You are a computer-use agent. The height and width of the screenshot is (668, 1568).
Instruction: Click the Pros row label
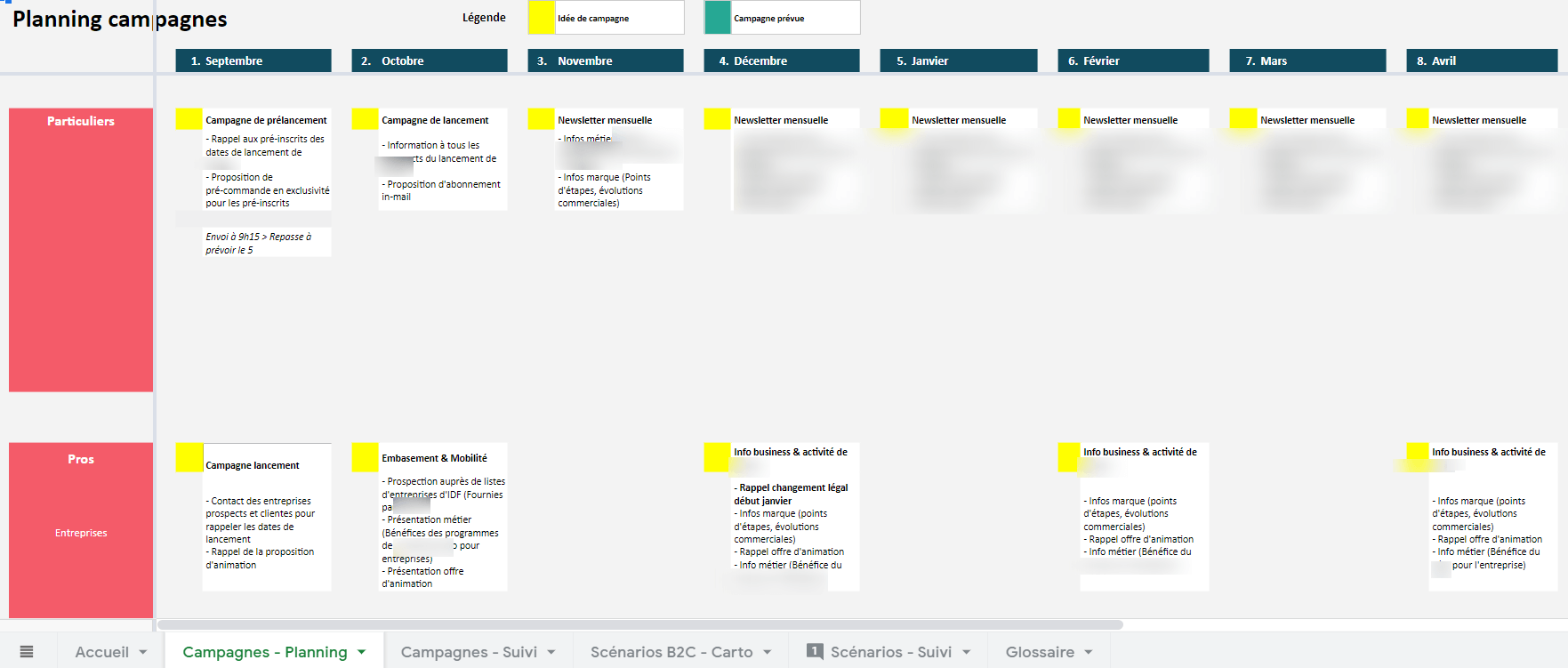click(x=81, y=459)
